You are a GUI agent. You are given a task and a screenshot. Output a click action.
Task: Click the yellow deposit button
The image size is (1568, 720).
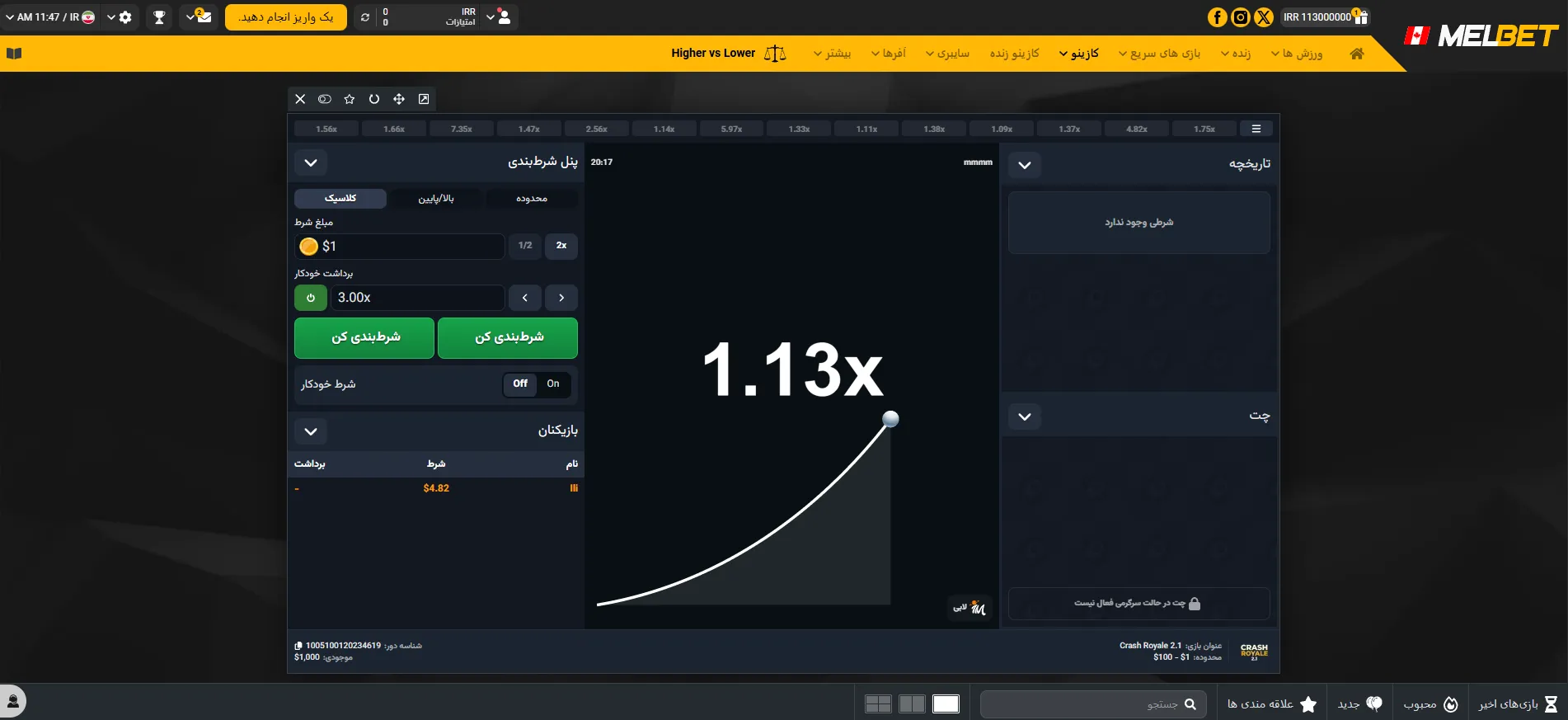click(x=286, y=16)
